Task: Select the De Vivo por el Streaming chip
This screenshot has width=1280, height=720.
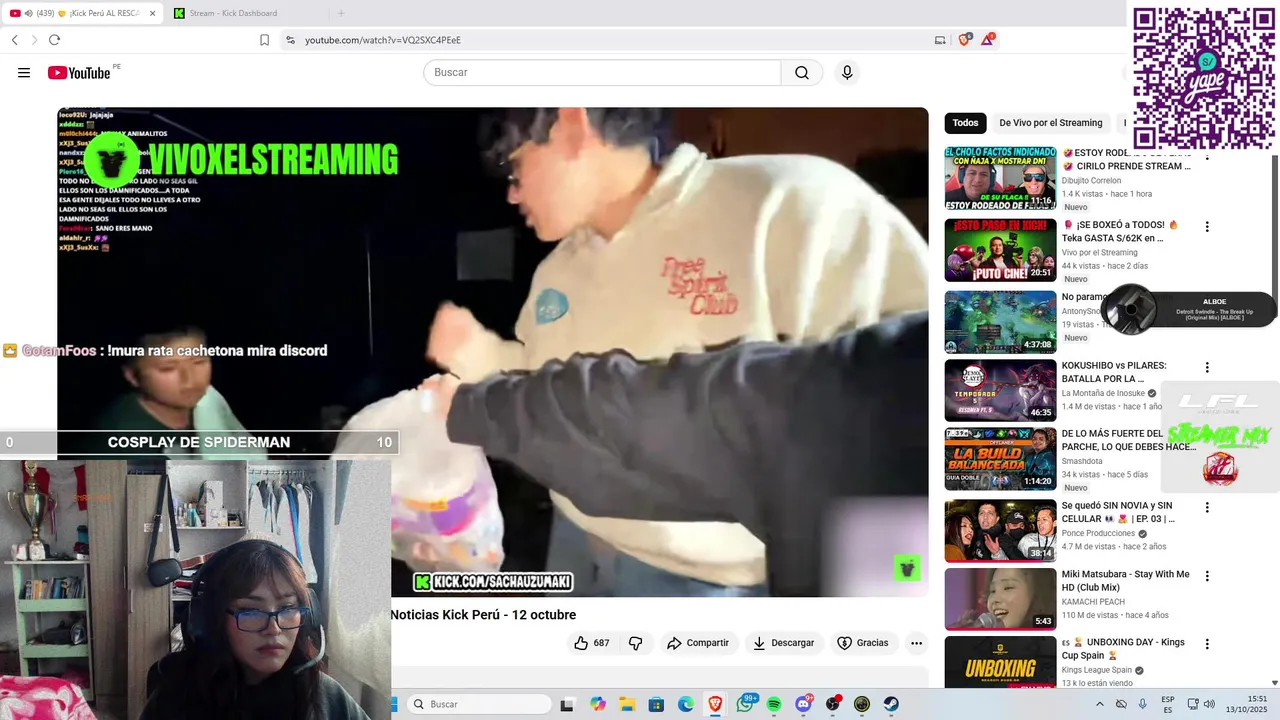Action: pos(1050,123)
